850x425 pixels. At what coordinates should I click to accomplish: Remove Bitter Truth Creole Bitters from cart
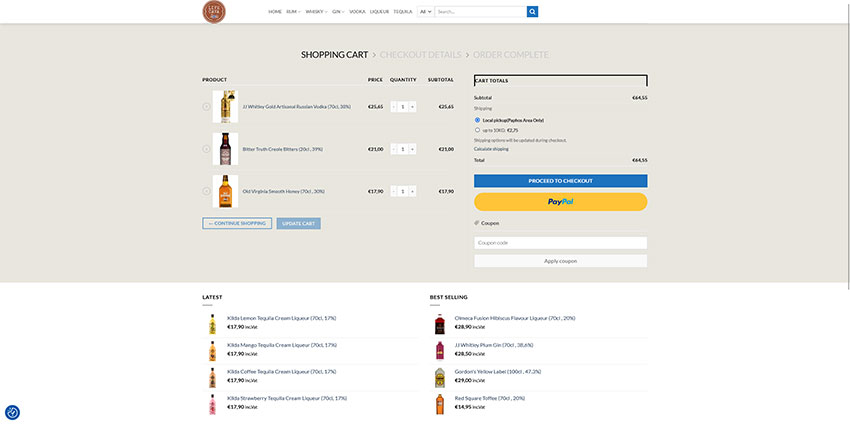click(x=206, y=149)
